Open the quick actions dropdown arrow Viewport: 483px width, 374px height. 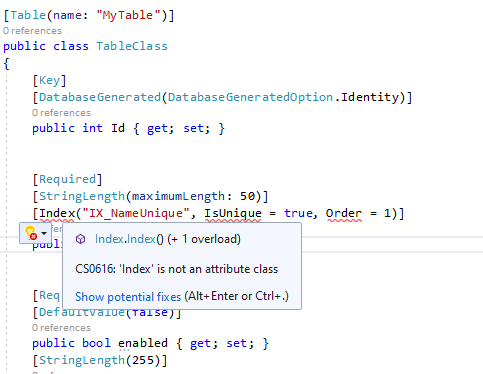(44, 233)
